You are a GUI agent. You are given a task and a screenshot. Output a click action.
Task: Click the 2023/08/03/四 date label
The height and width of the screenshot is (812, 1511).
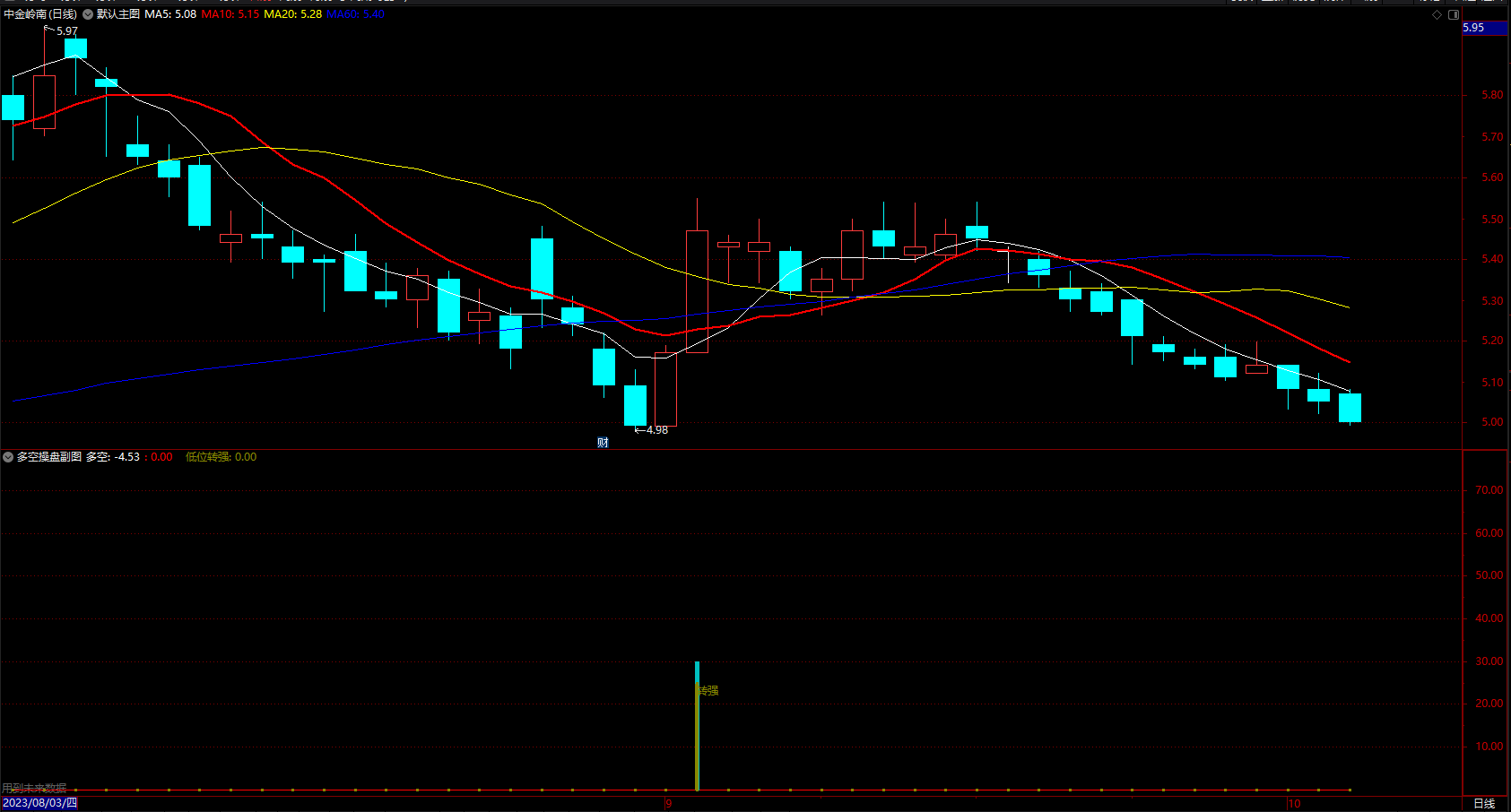click(39, 803)
